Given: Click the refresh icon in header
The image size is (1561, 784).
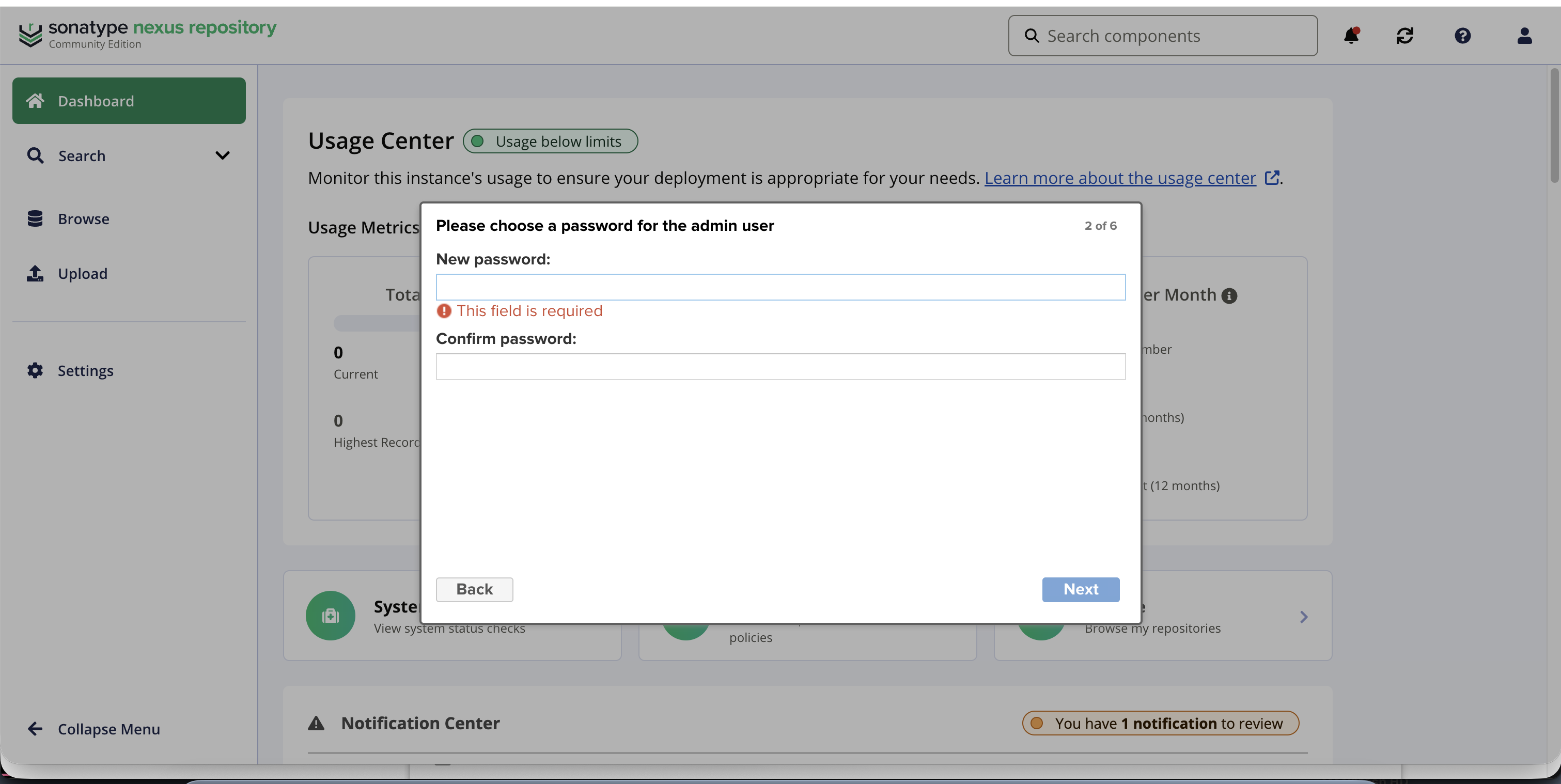Looking at the screenshot, I should point(1404,36).
